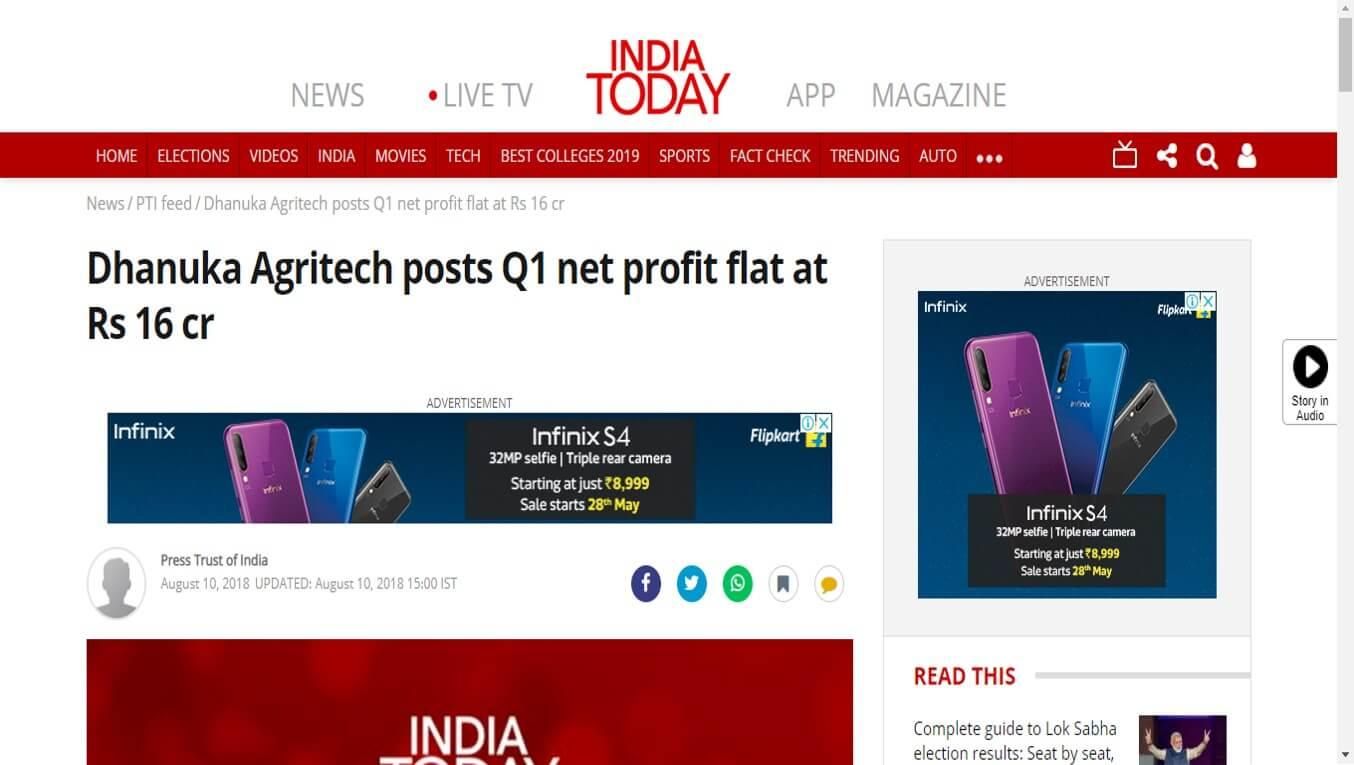Bookmark this article
The height and width of the screenshot is (765, 1354).
pos(783,583)
